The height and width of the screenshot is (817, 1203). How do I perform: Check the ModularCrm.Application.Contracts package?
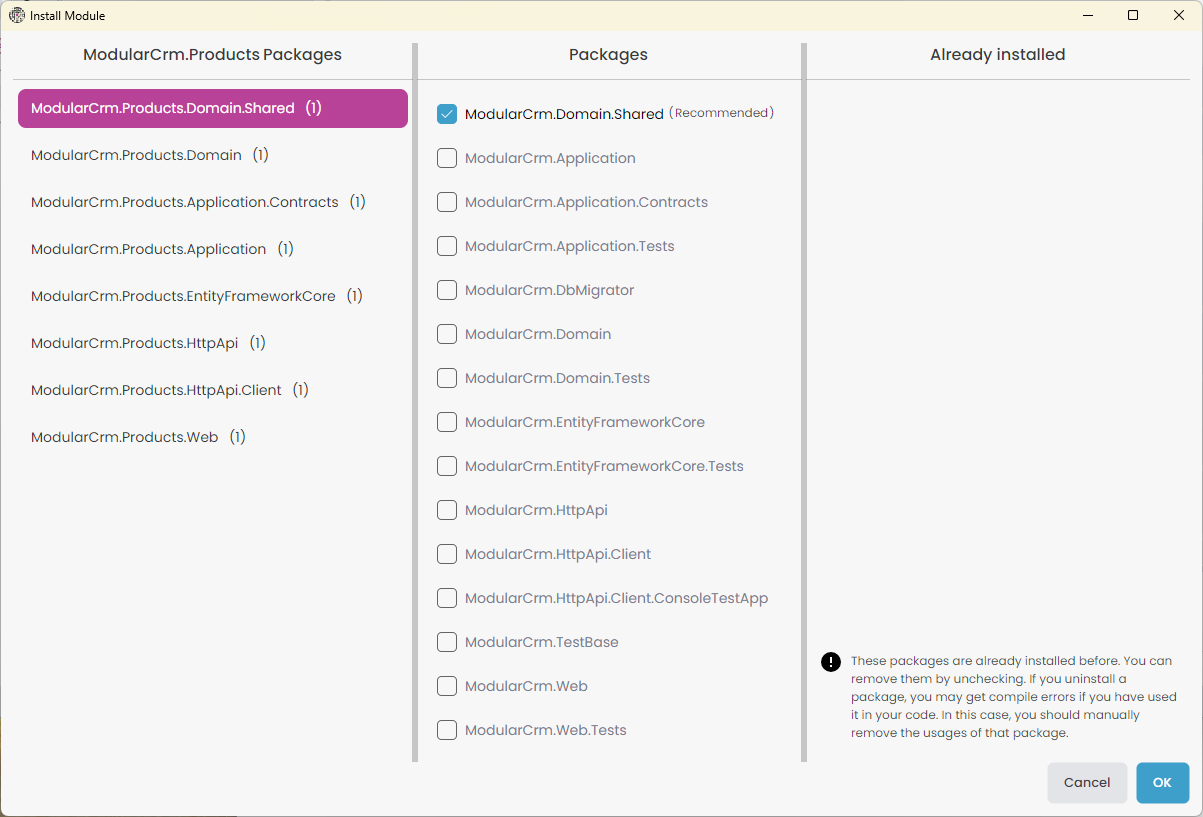click(x=447, y=202)
